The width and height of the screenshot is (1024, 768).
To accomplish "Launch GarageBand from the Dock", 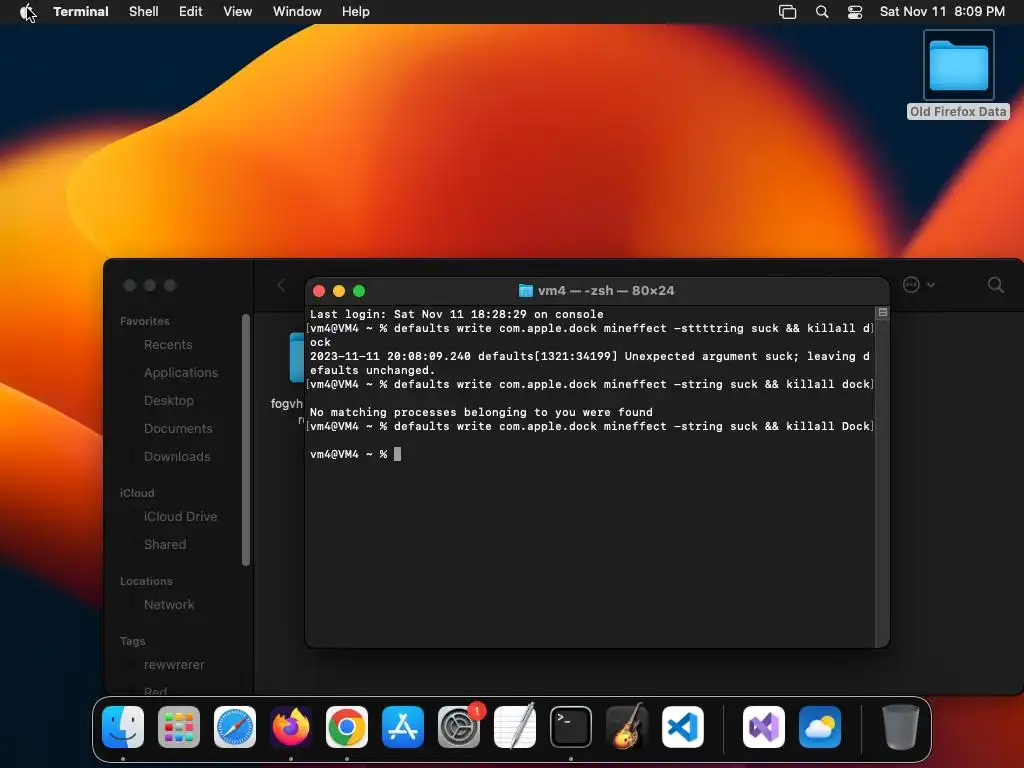I will pyautogui.click(x=627, y=727).
